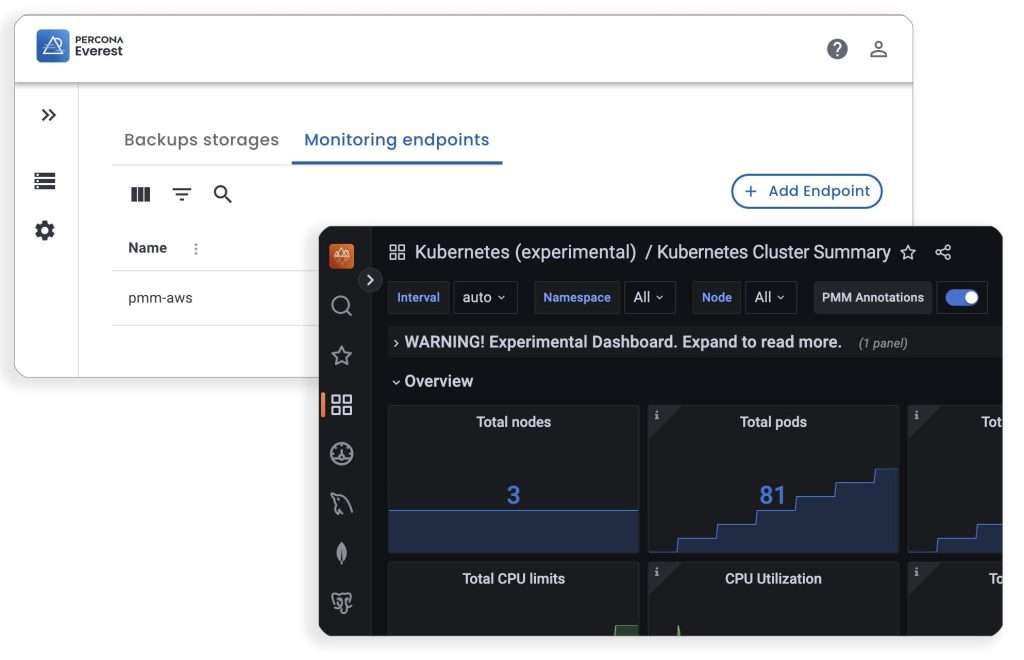Click the Add Endpoint button
Screen dimensions: 1024x660
pos(806,191)
